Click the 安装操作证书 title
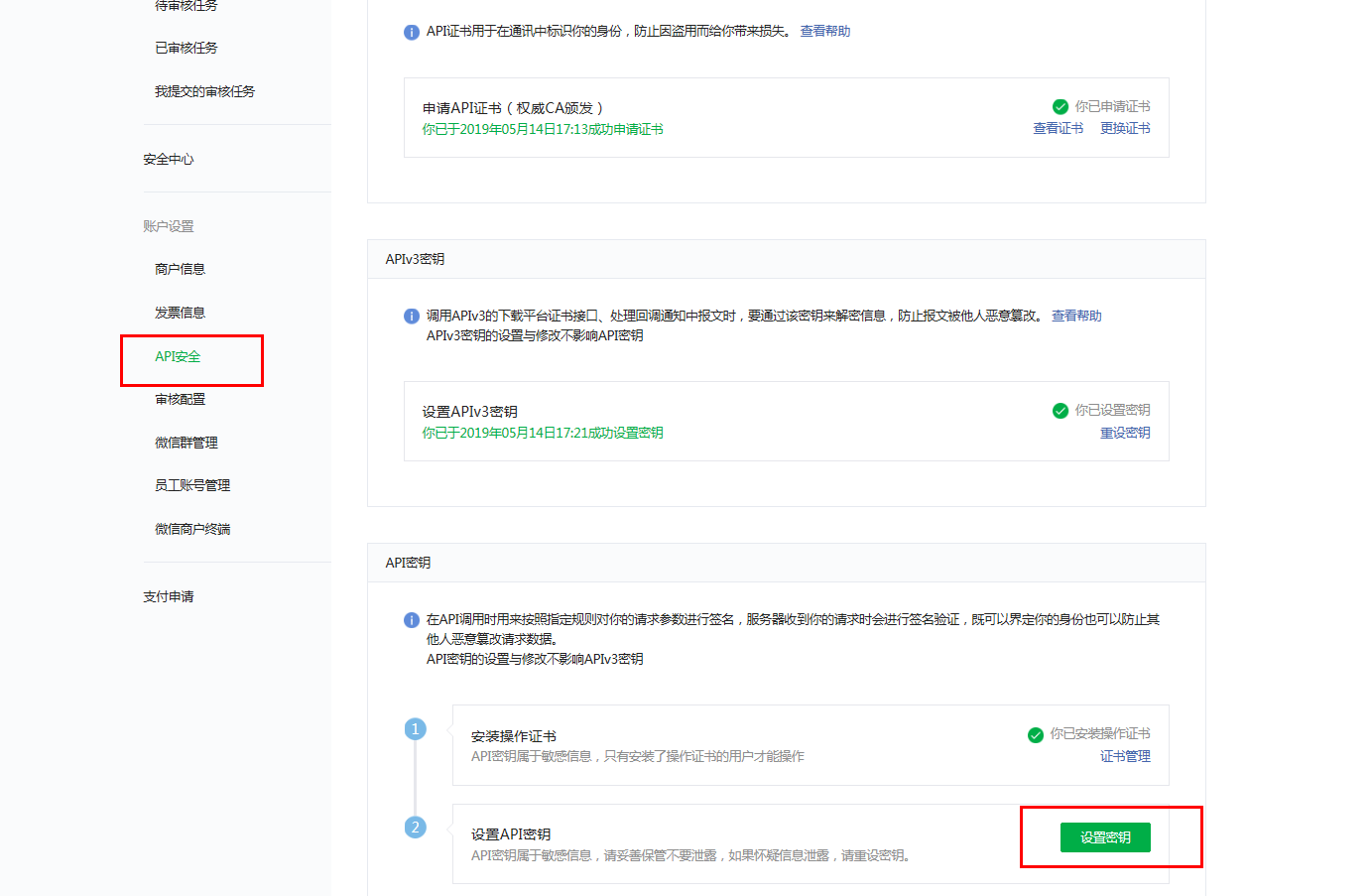Image resolution: width=1372 pixels, height=896 pixels. coord(513,736)
